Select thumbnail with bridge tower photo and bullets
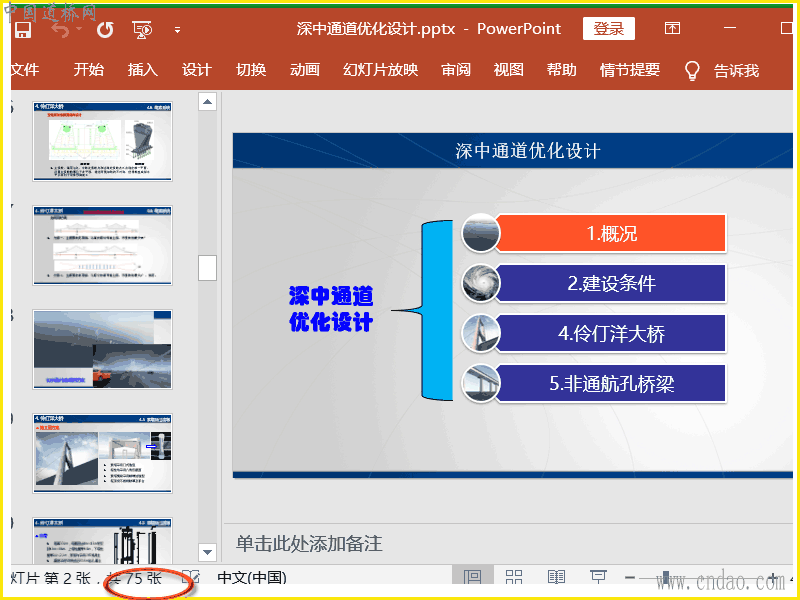The height and width of the screenshot is (600, 800). pyautogui.click(x=103, y=454)
